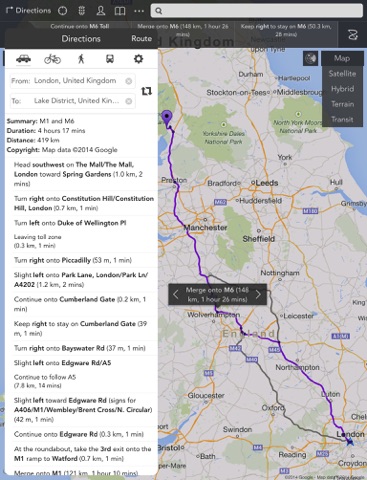Select Satellite map type
Viewport: 367px width, 480px height.
(342, 74)
